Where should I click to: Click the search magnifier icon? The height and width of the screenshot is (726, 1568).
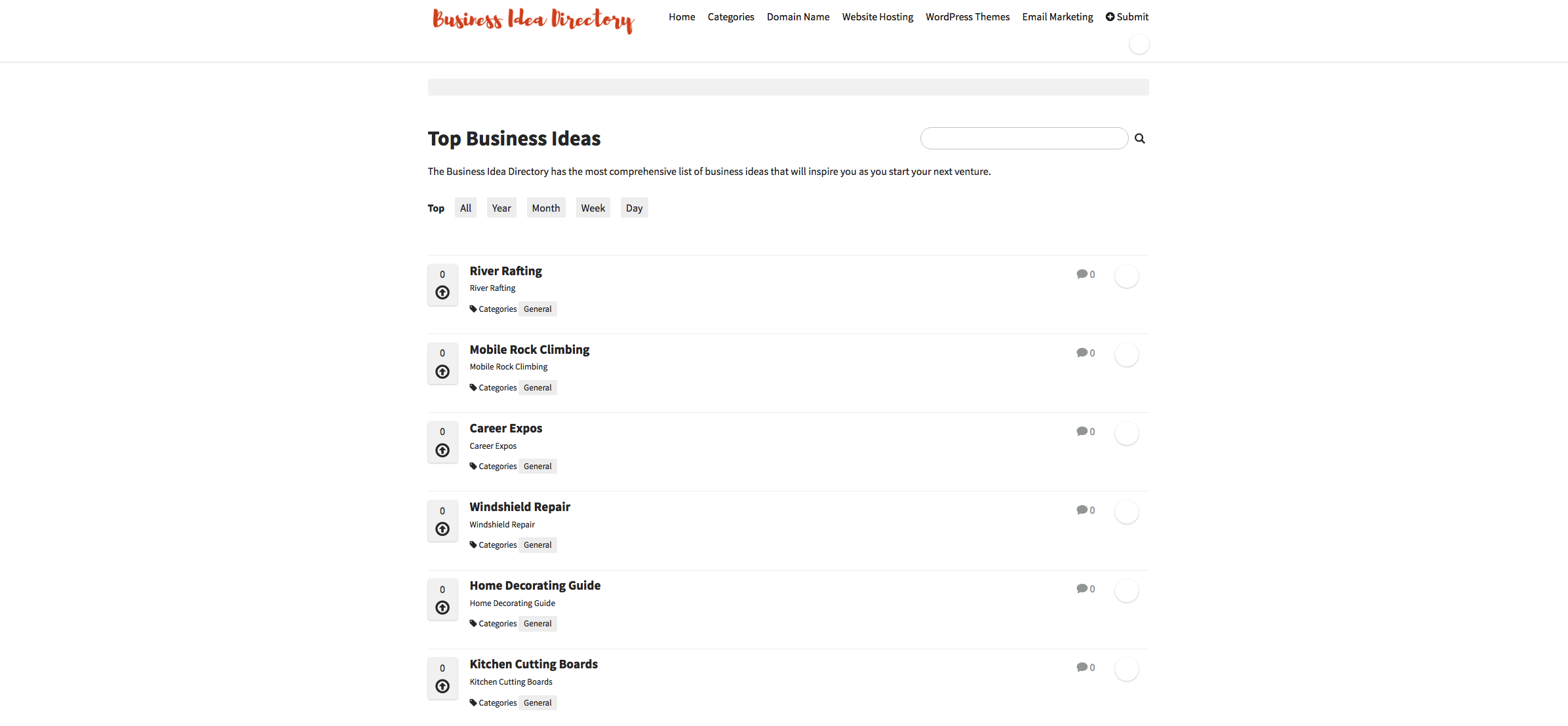pos(1140,138)
